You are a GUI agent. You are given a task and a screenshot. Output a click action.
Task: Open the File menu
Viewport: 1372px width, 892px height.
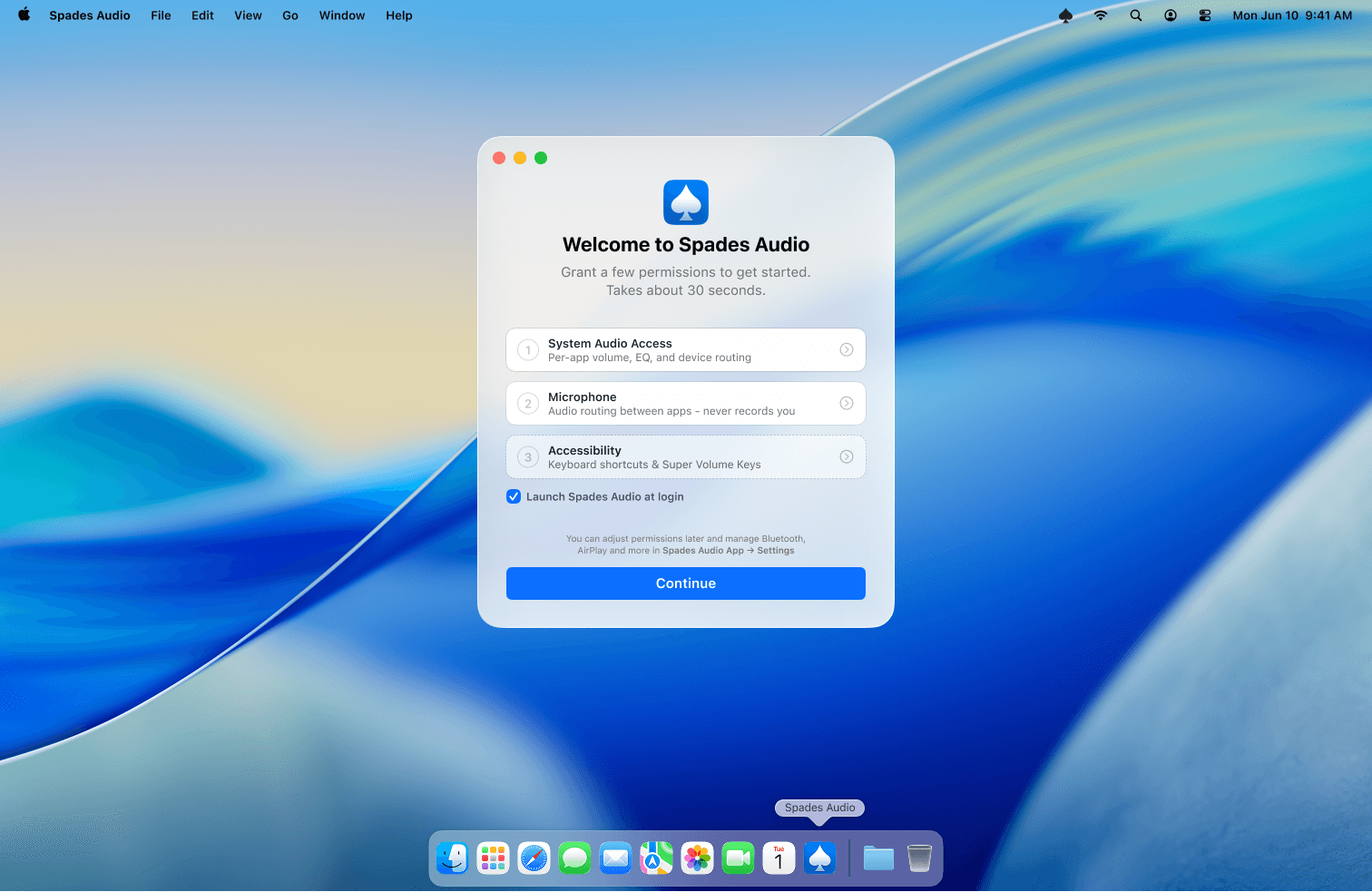pos(161,15)
